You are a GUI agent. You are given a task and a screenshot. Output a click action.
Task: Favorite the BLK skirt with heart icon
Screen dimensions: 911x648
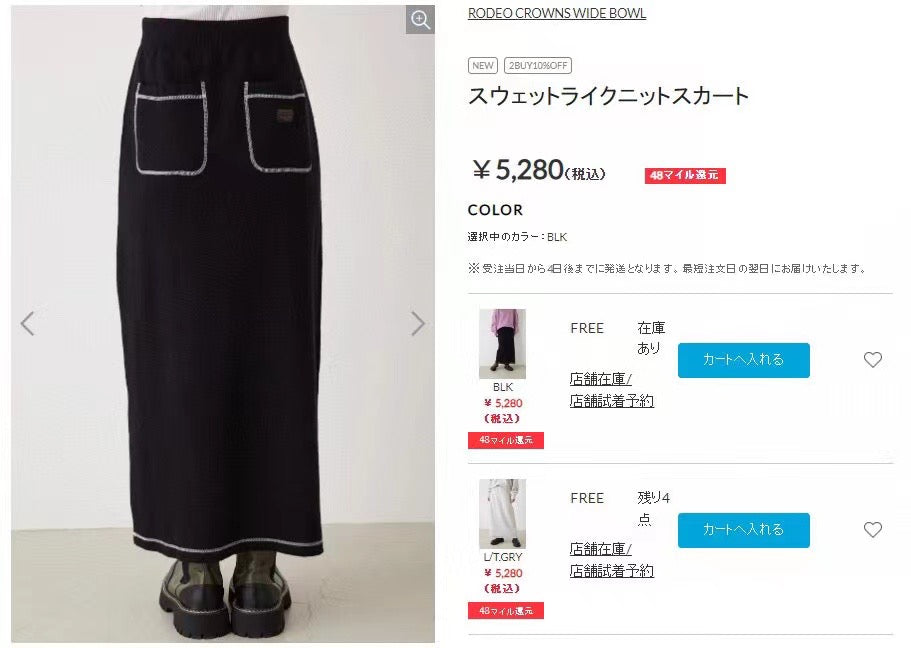click(x=873, y=360)
